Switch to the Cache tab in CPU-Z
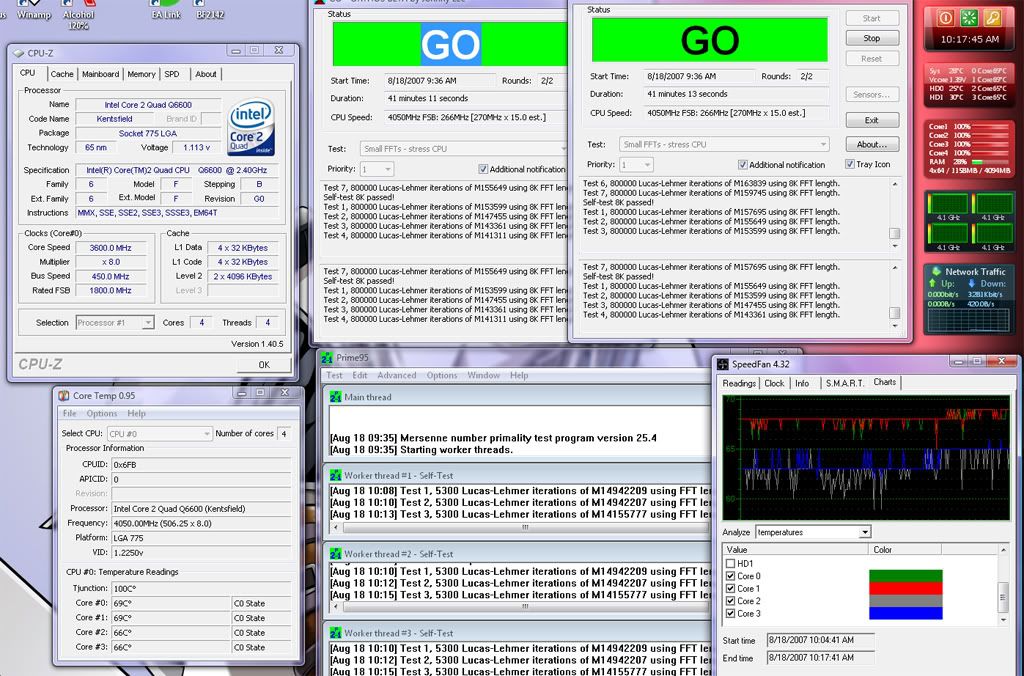Image resolution: width=1024 pixels, height=676 pixels. click(x=62, y=74)
